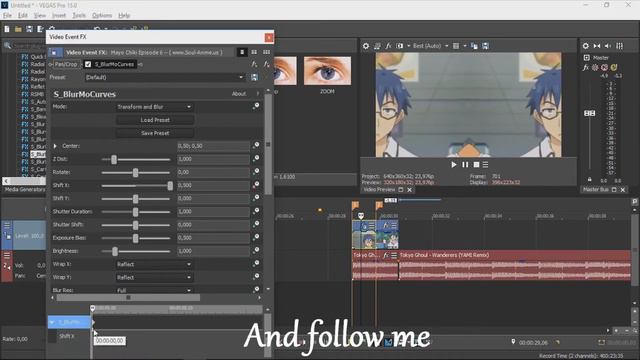This screenshot has width=640, height=360.
Task: Select Pan/Crop in the FX chain
Action: [x=66, y=64]
